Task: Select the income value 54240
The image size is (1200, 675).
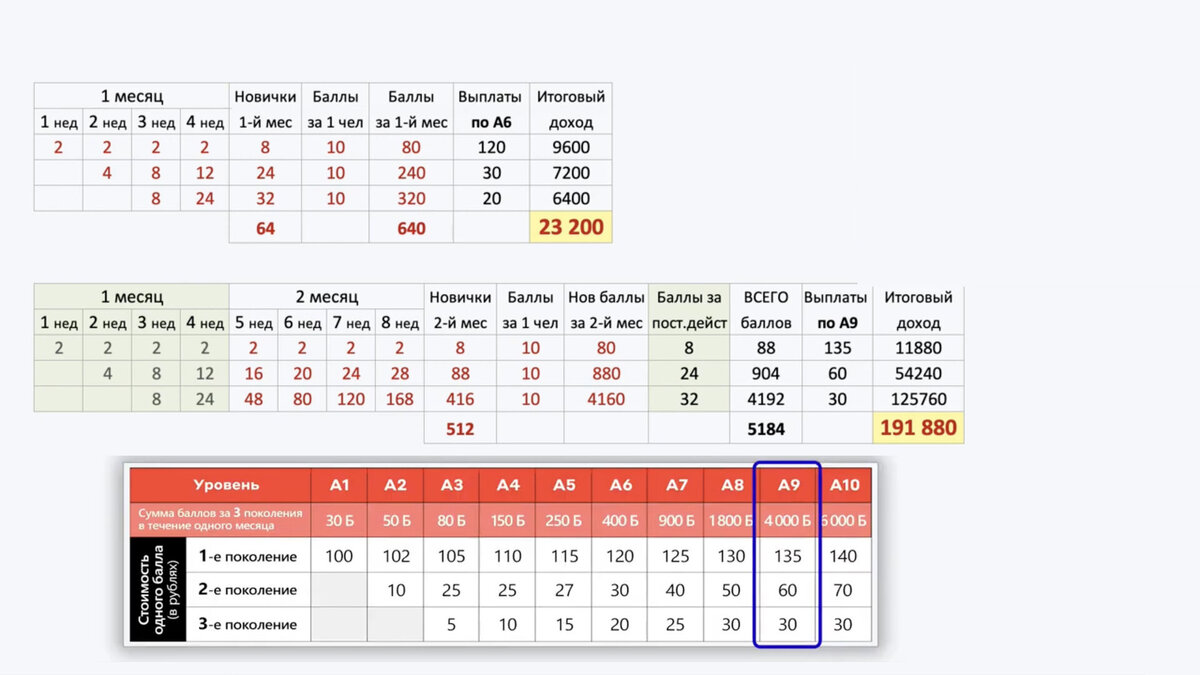Action: pos(918,373)
